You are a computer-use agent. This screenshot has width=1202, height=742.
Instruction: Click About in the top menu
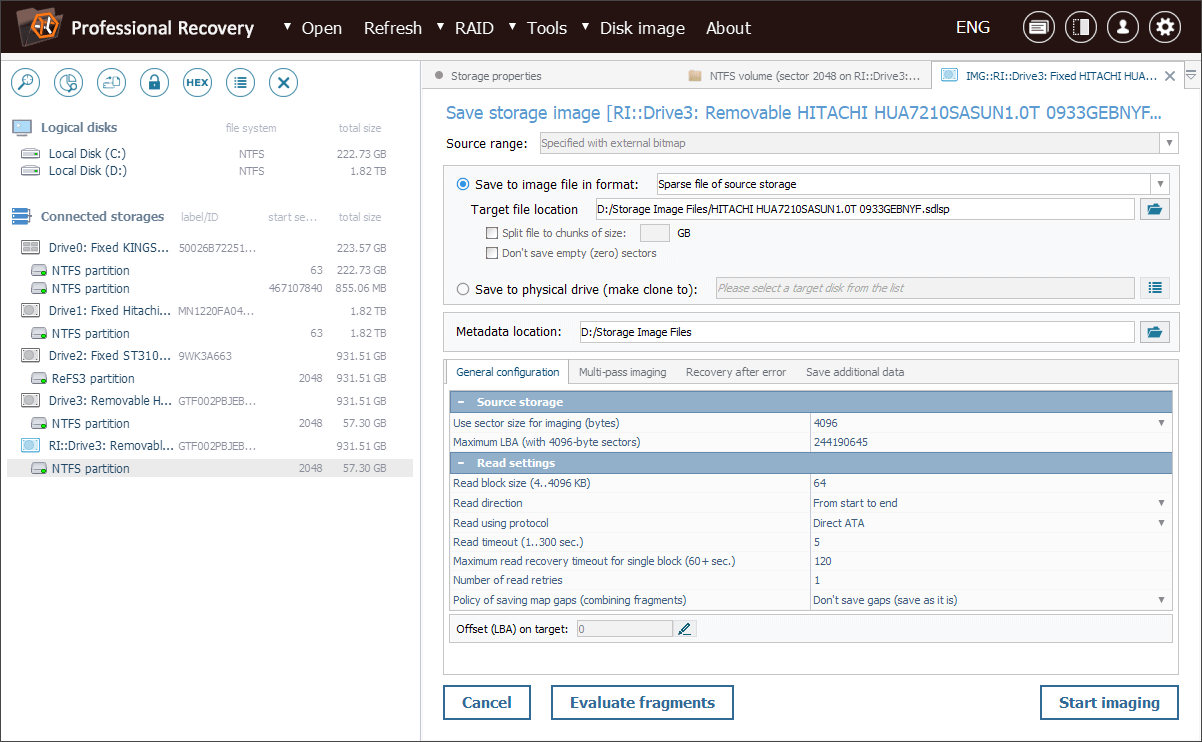pyautogui.click(x=728, y=28)
